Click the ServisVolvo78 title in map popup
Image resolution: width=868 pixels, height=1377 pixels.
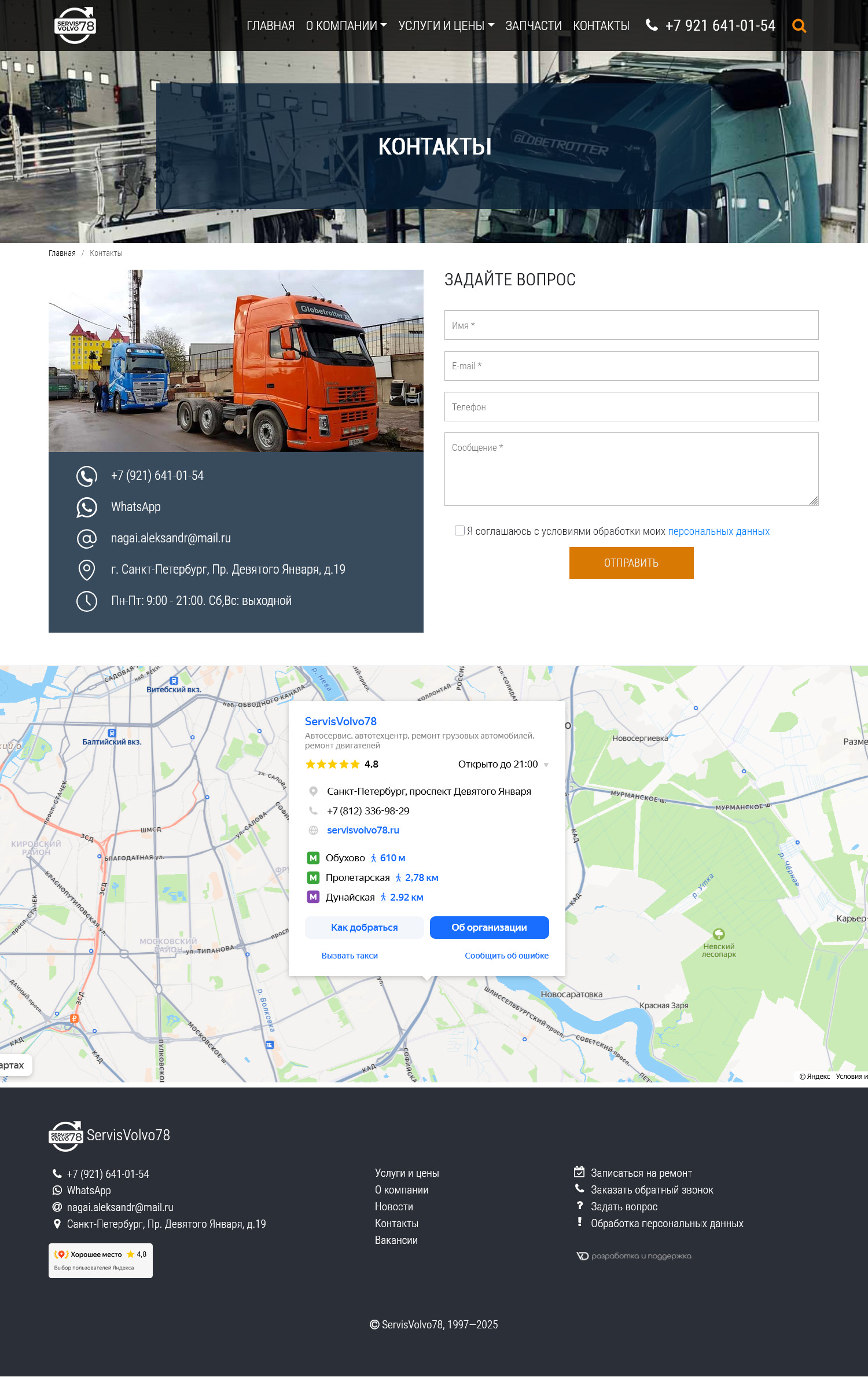pos(341,722)
